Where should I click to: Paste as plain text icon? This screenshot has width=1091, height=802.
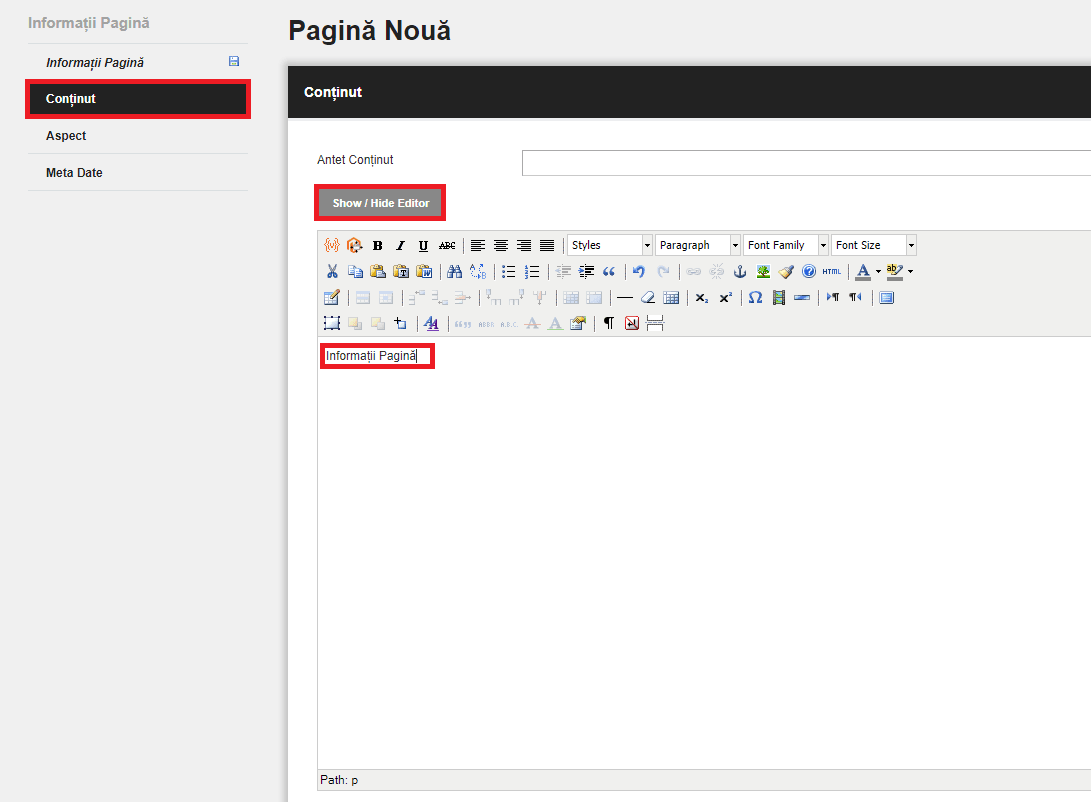click(401, 271)
